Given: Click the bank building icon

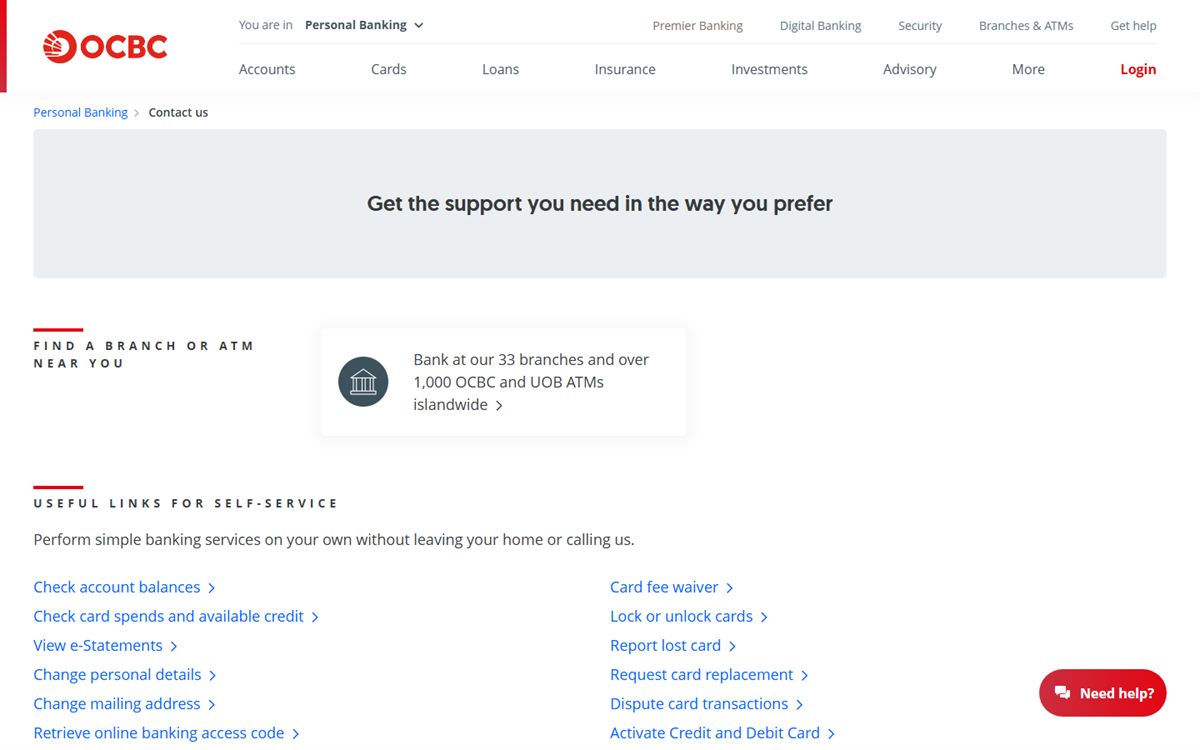Looking at the screenshot, I should (x=363, y=382).
